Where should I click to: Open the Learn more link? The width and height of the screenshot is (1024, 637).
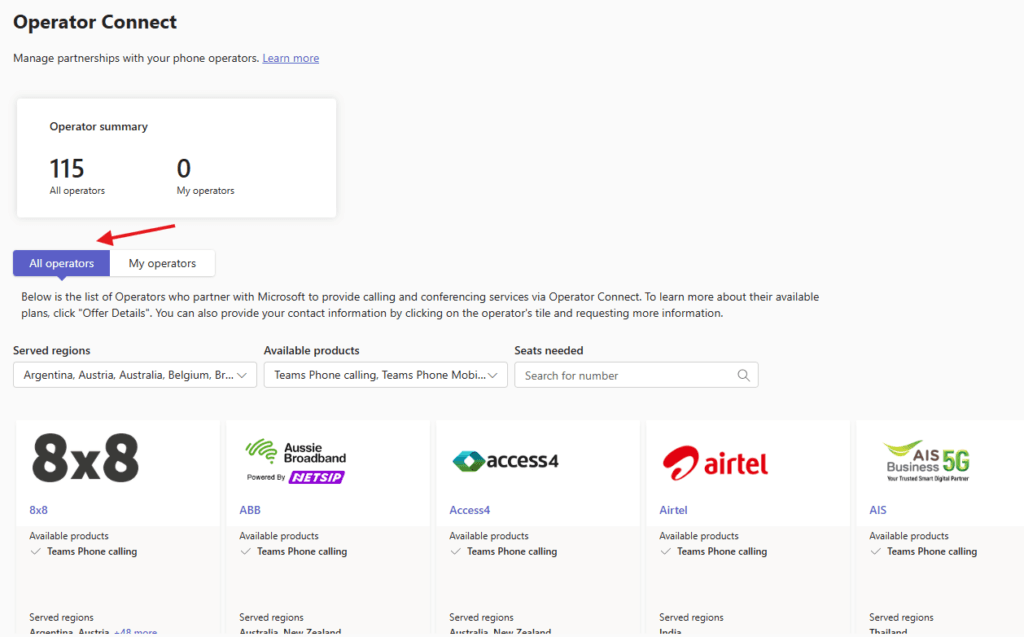290,58
